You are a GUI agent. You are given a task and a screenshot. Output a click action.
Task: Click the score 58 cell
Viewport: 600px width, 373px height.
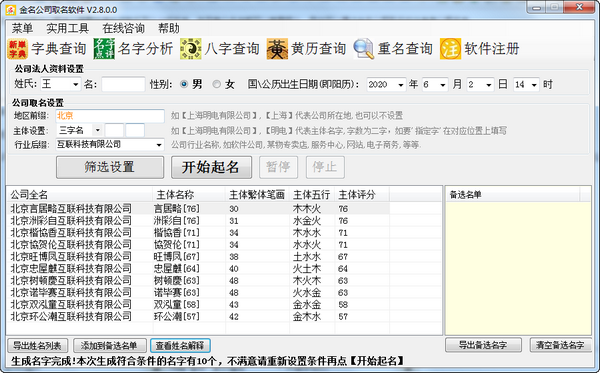pyautogui.click(x=343, y=305)
